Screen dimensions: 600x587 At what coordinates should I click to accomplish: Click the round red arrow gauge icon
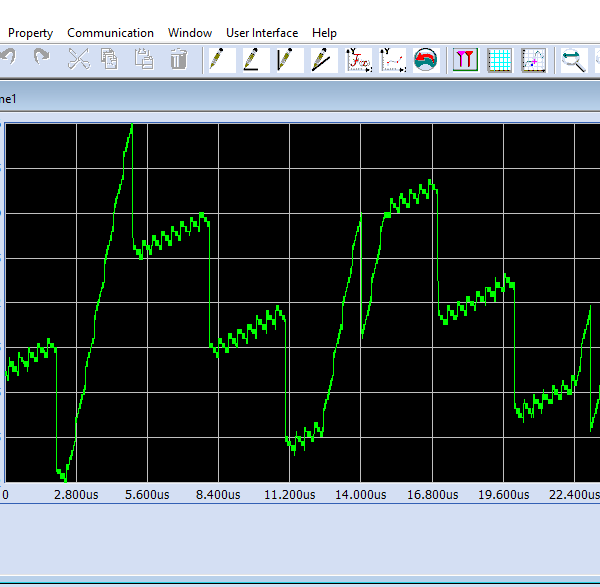pyautogui.click(x=426, y=60)
